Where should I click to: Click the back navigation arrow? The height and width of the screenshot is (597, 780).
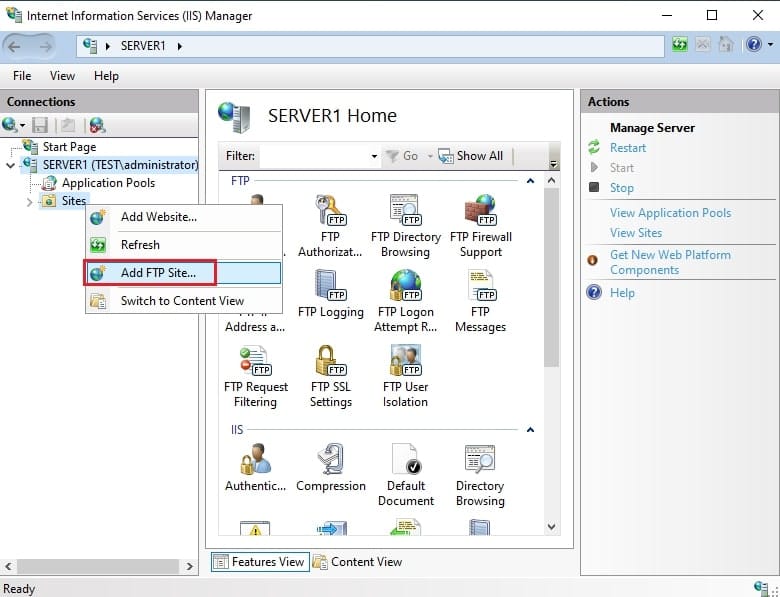(x=15, y=47)
